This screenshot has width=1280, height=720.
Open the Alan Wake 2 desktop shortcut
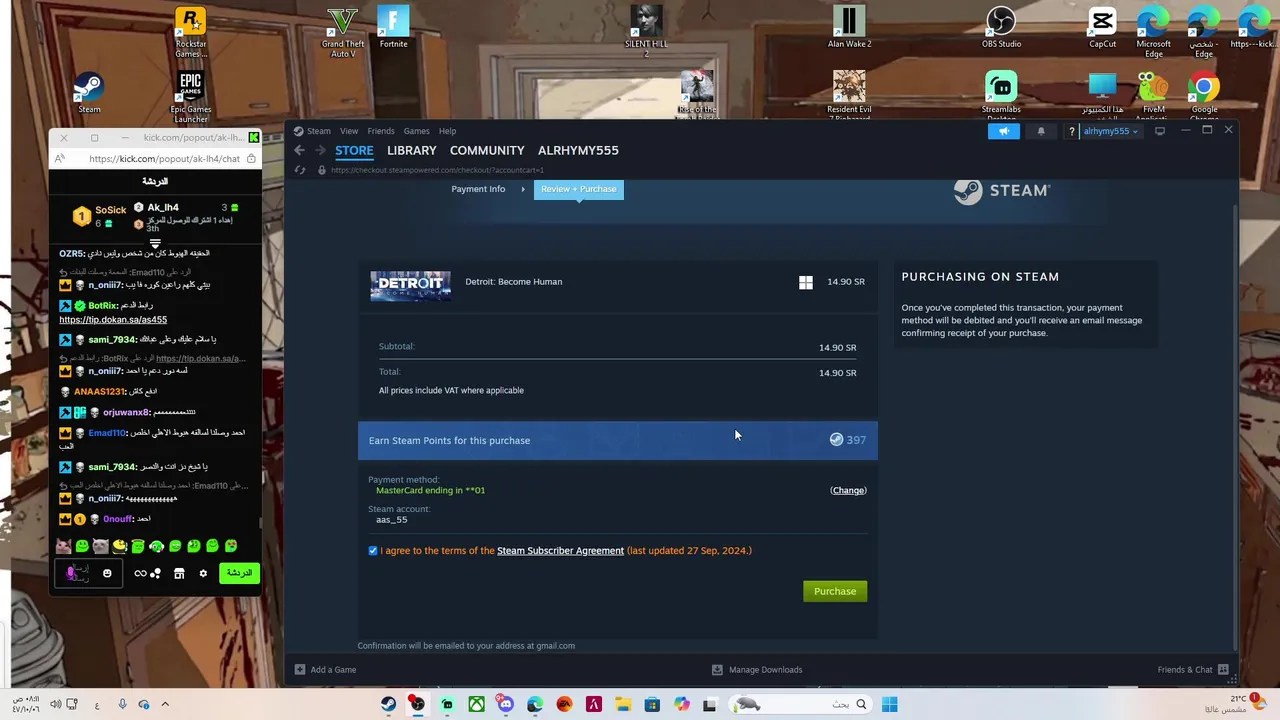849,27
